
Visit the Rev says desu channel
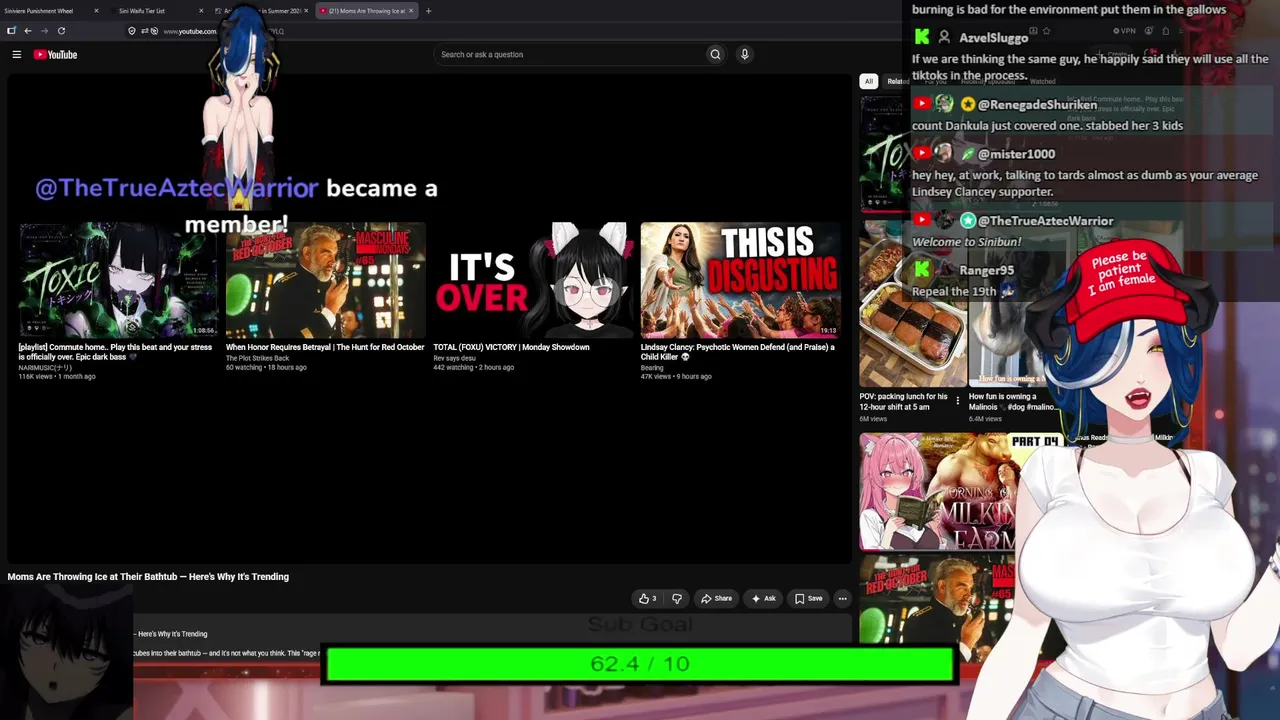pos(454,358)
